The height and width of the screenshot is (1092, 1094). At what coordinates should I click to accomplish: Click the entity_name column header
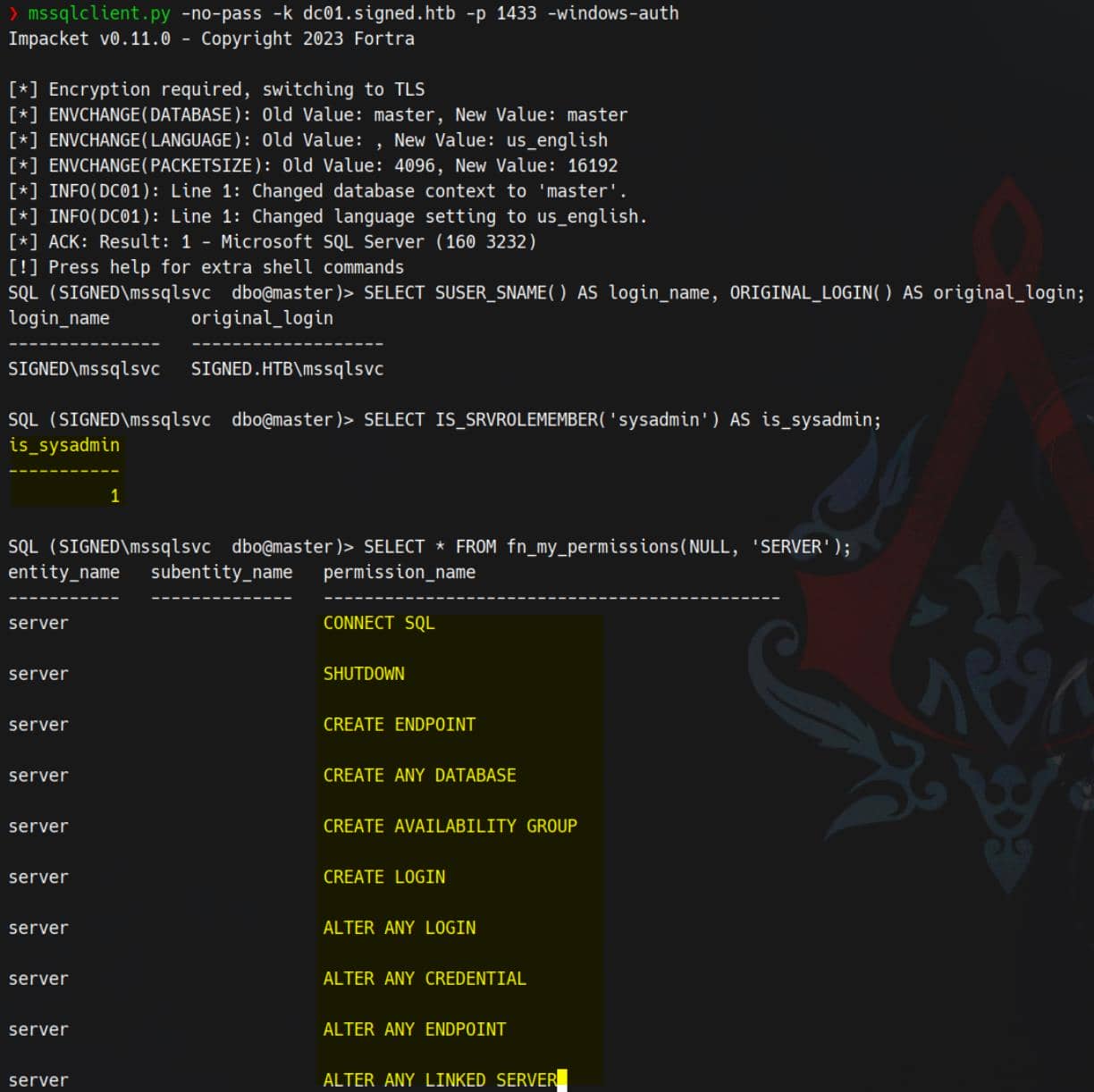click(x=64, y=572)
